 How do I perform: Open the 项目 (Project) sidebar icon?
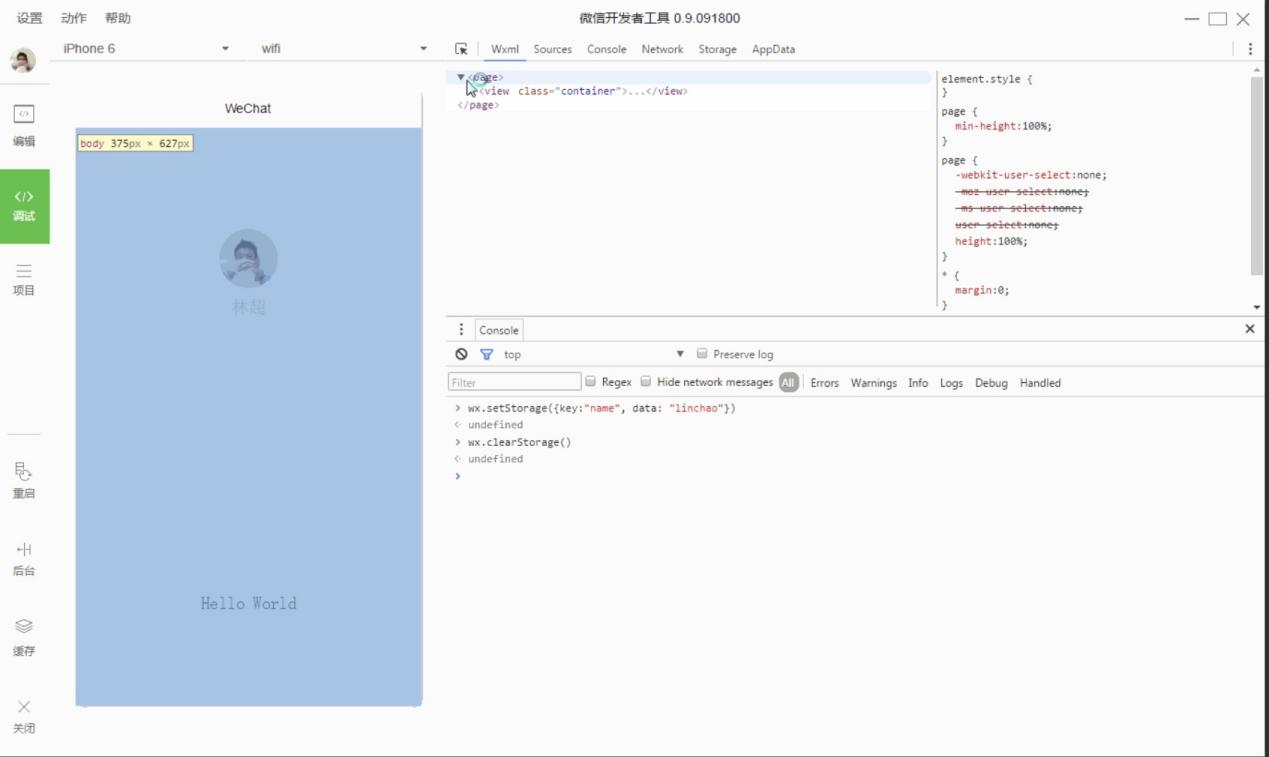(x=24, y=279)
